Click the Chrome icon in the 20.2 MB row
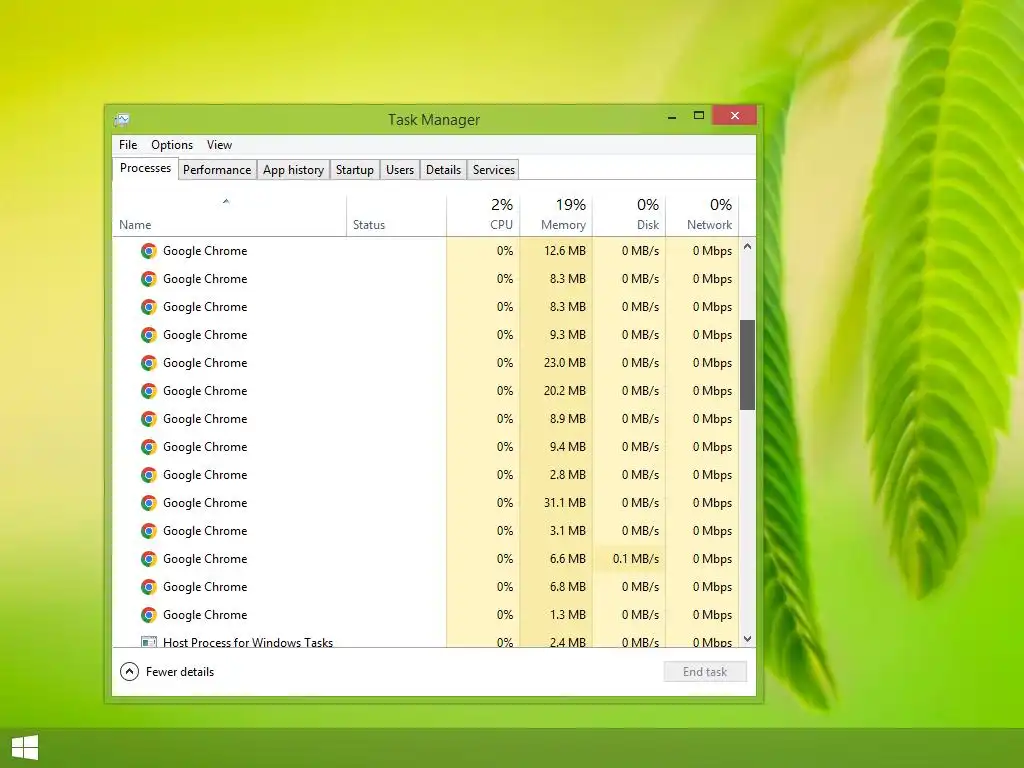 pyautogui.click(x=149, y=391)
